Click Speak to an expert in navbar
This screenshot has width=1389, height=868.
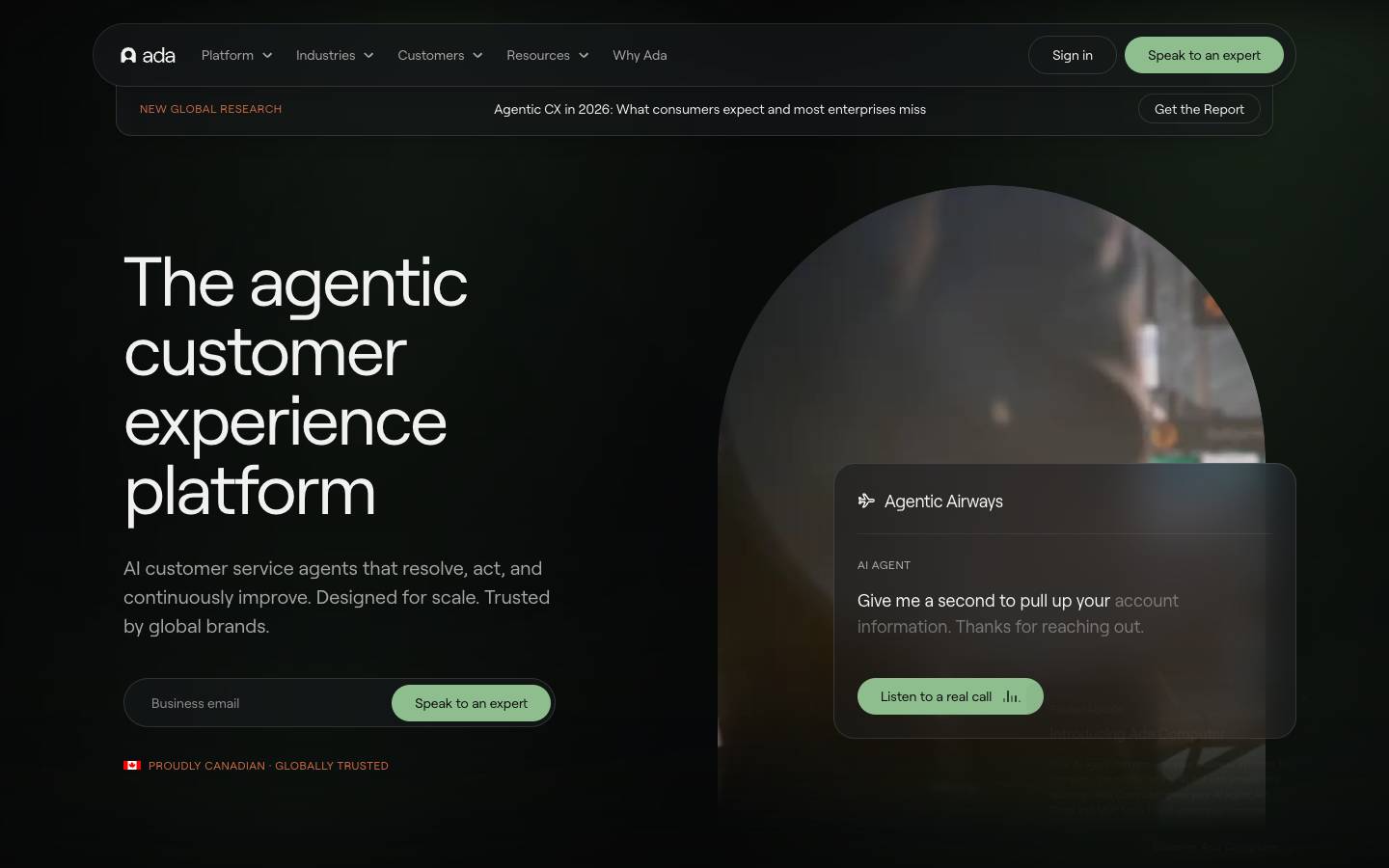[x=1204, y=55]
